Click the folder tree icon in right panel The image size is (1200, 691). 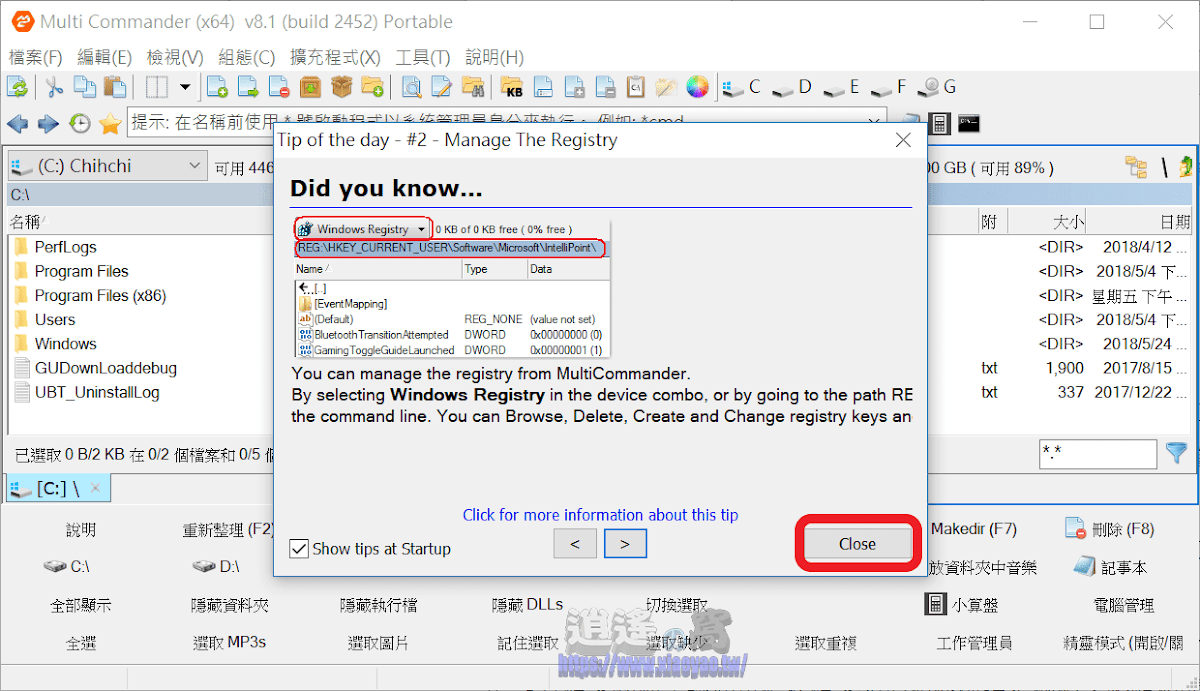[1136, 167]
